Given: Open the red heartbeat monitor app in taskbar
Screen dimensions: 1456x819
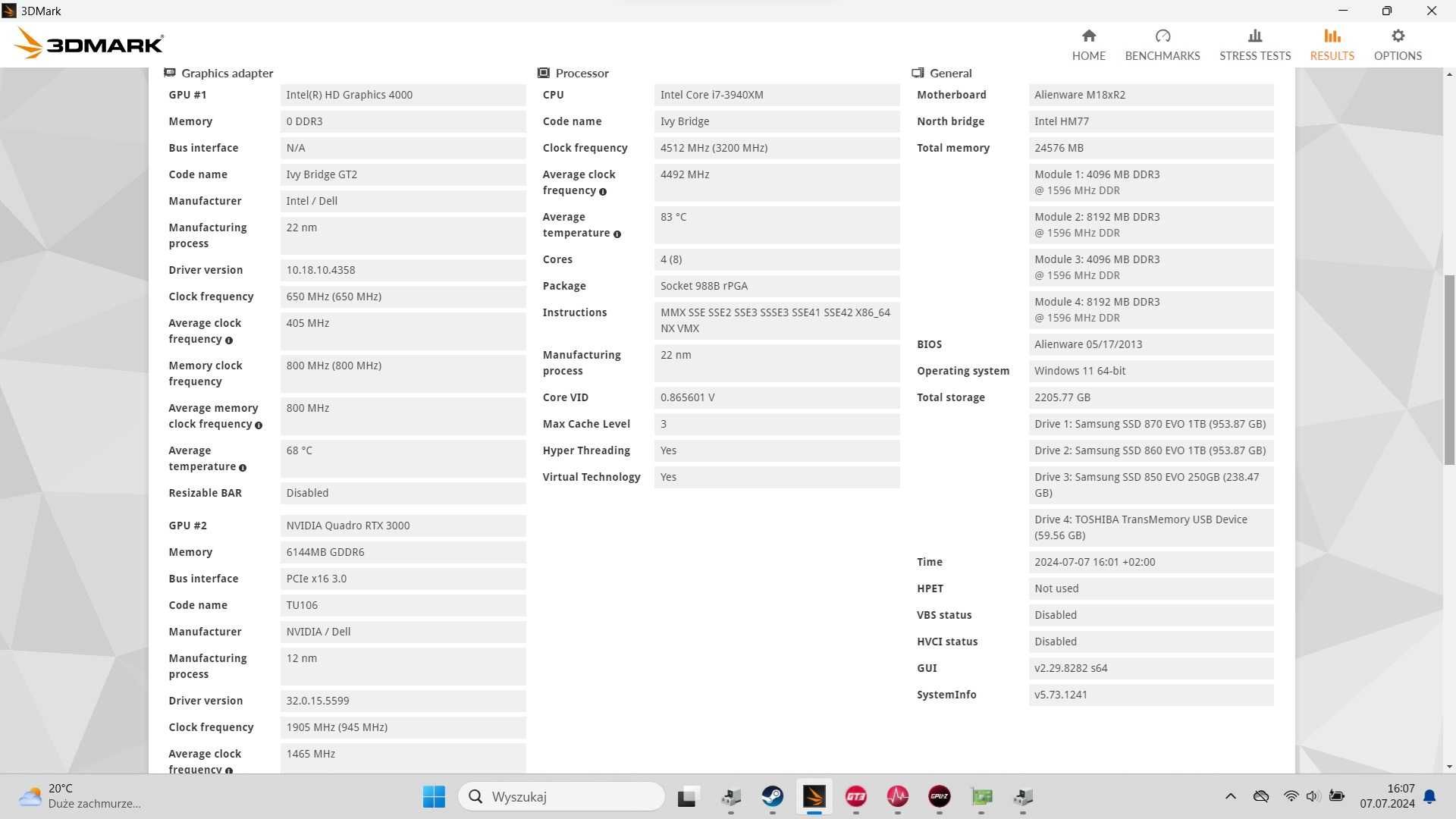Looking at the screenshot, I should click(898, 796).
